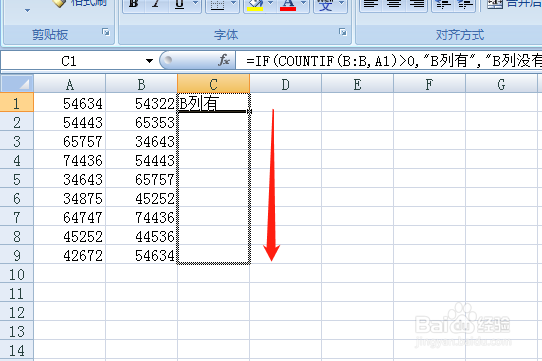Viewport: 542px width, 361px height.
Task: Increase indent icon
Action: (465, 4)
